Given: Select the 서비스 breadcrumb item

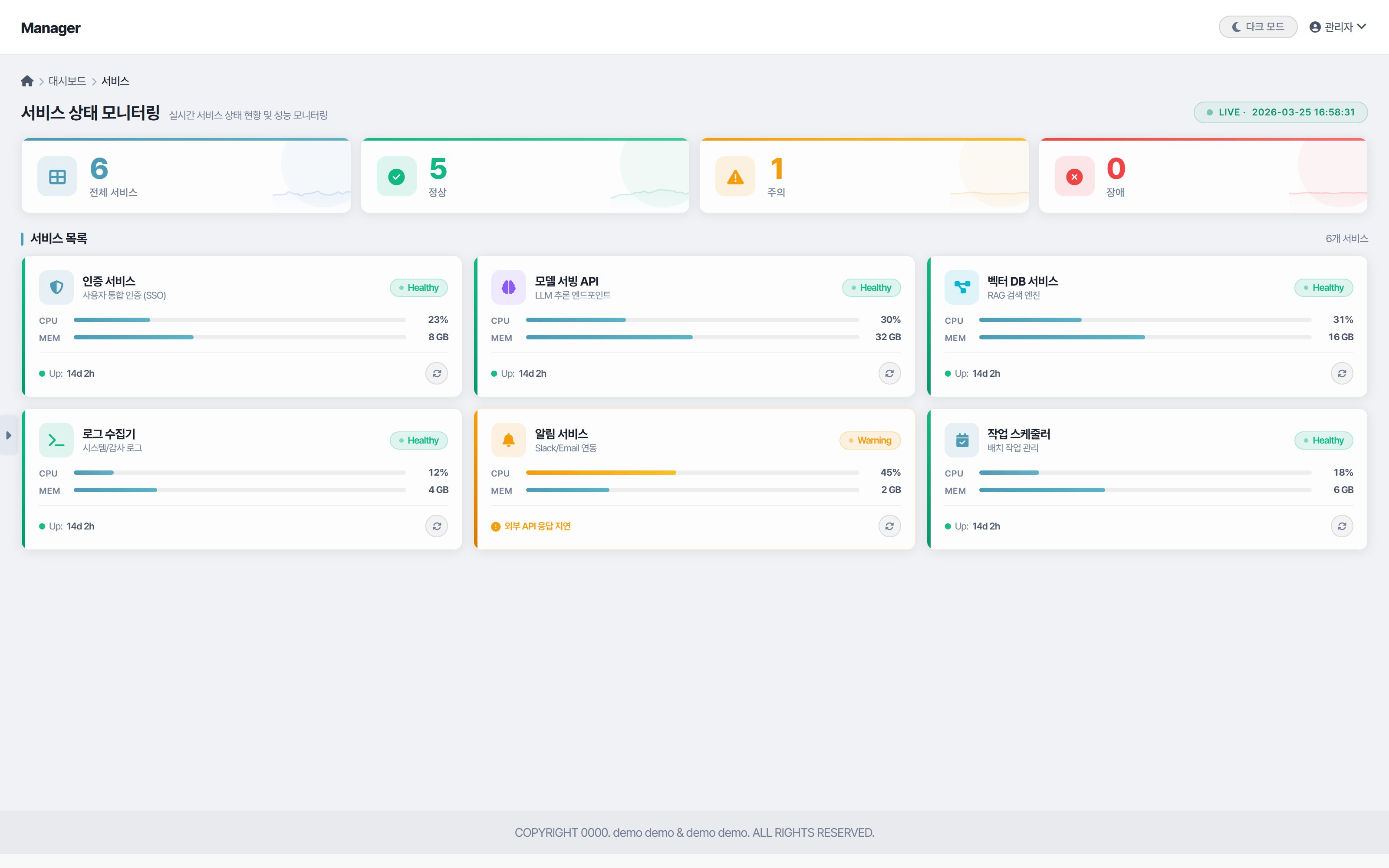Looking at the screenshot, I should tap(115, 81).
